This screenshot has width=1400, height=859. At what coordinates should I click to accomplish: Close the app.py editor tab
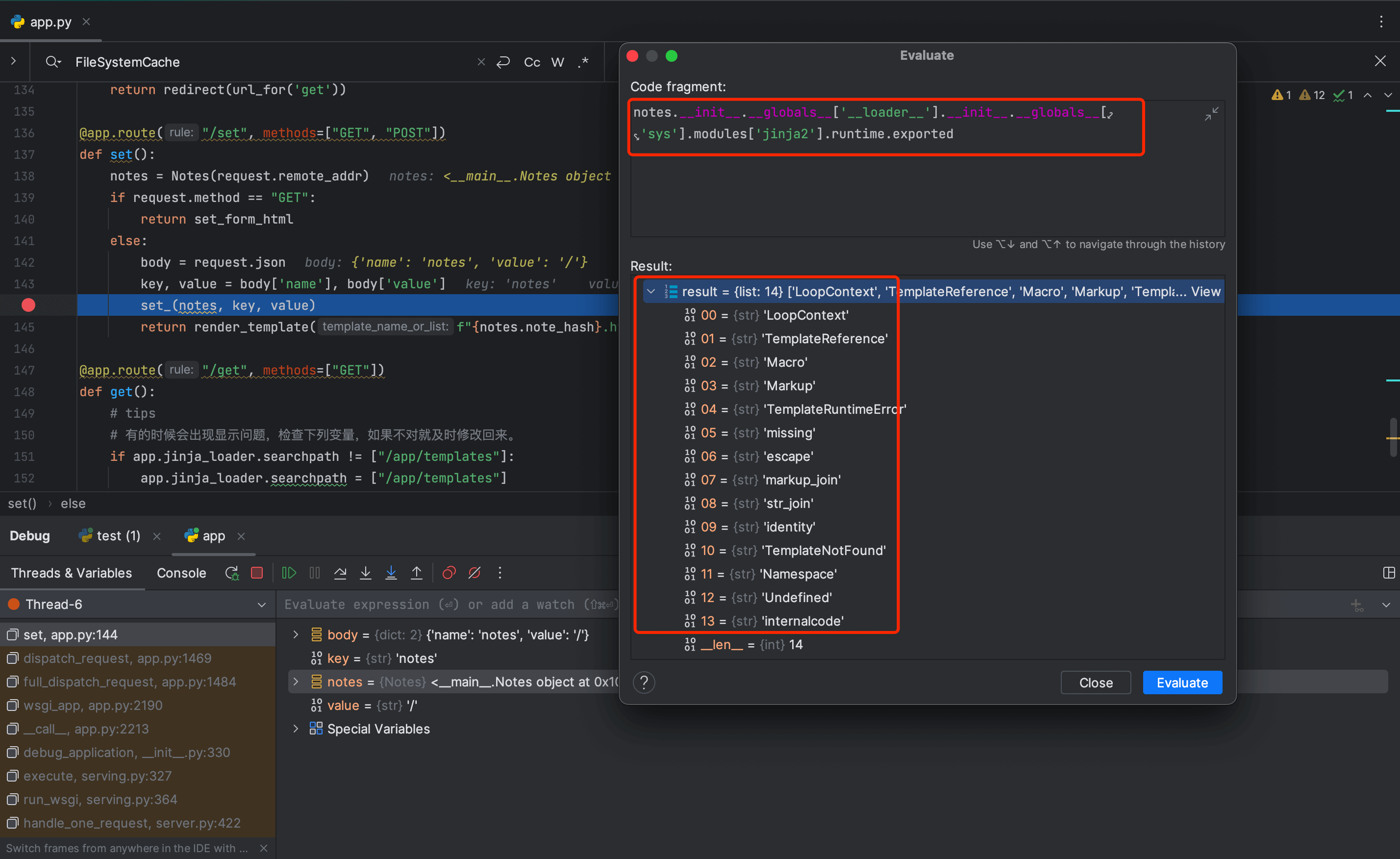point(86,22)
